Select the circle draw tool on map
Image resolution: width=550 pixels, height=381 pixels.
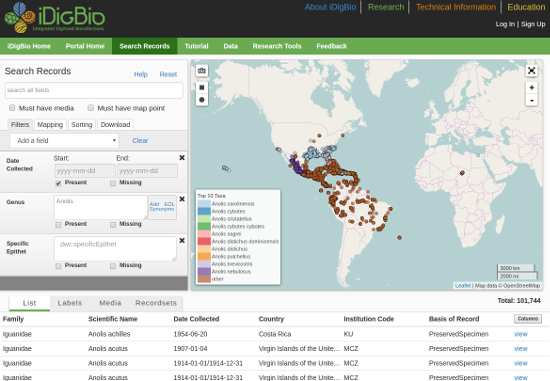tap(202, 100)
